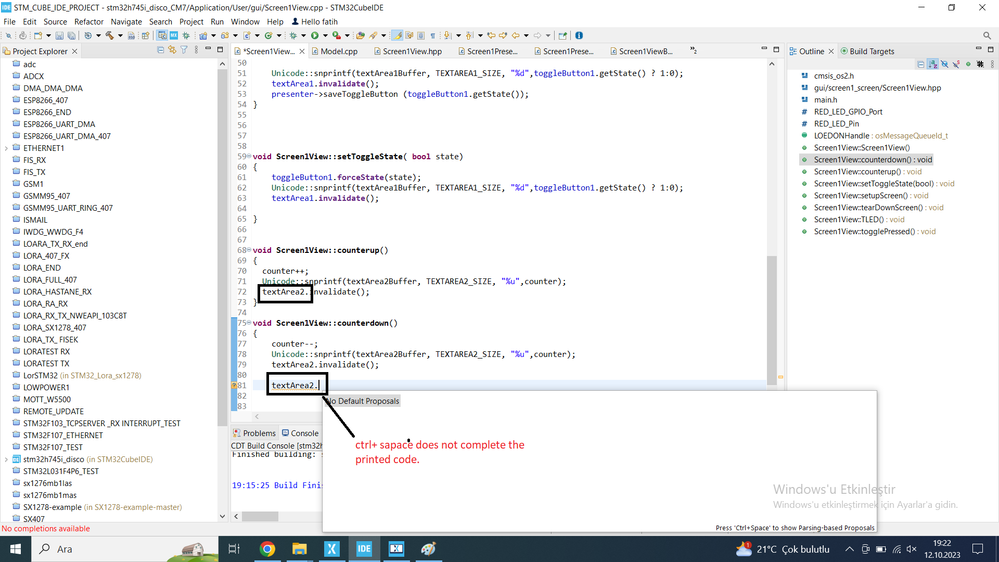This screenshot has width=999, height=562.
Task: Click the green Run button in toolbar
Action: click(315, 36)
